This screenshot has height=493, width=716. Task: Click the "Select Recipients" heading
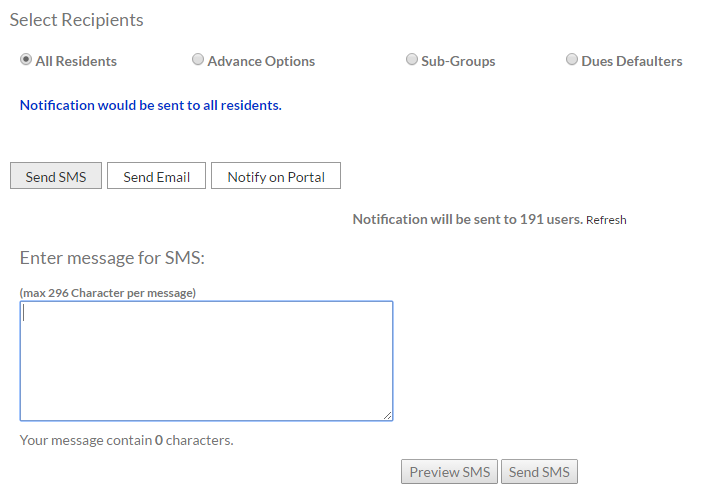click(76, 20)
